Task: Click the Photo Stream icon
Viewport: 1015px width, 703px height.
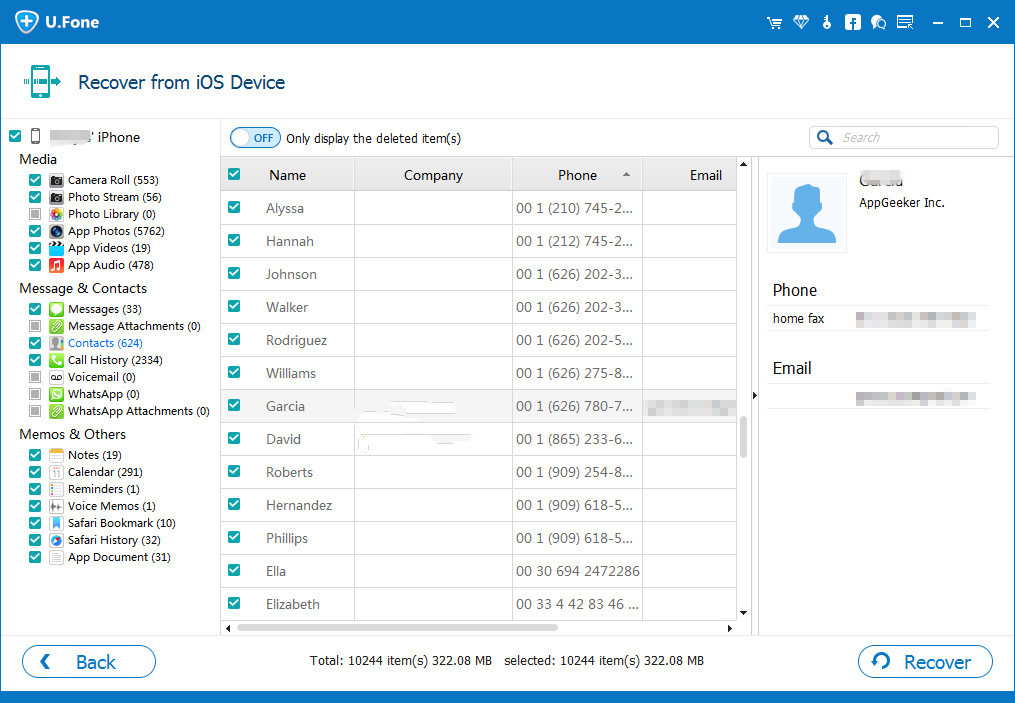Action: click(56, 197)
